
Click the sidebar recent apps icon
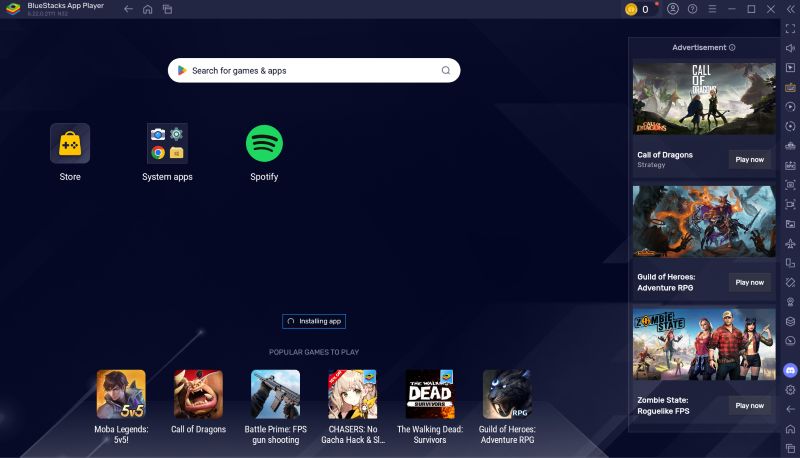click(x=790, y=448)
